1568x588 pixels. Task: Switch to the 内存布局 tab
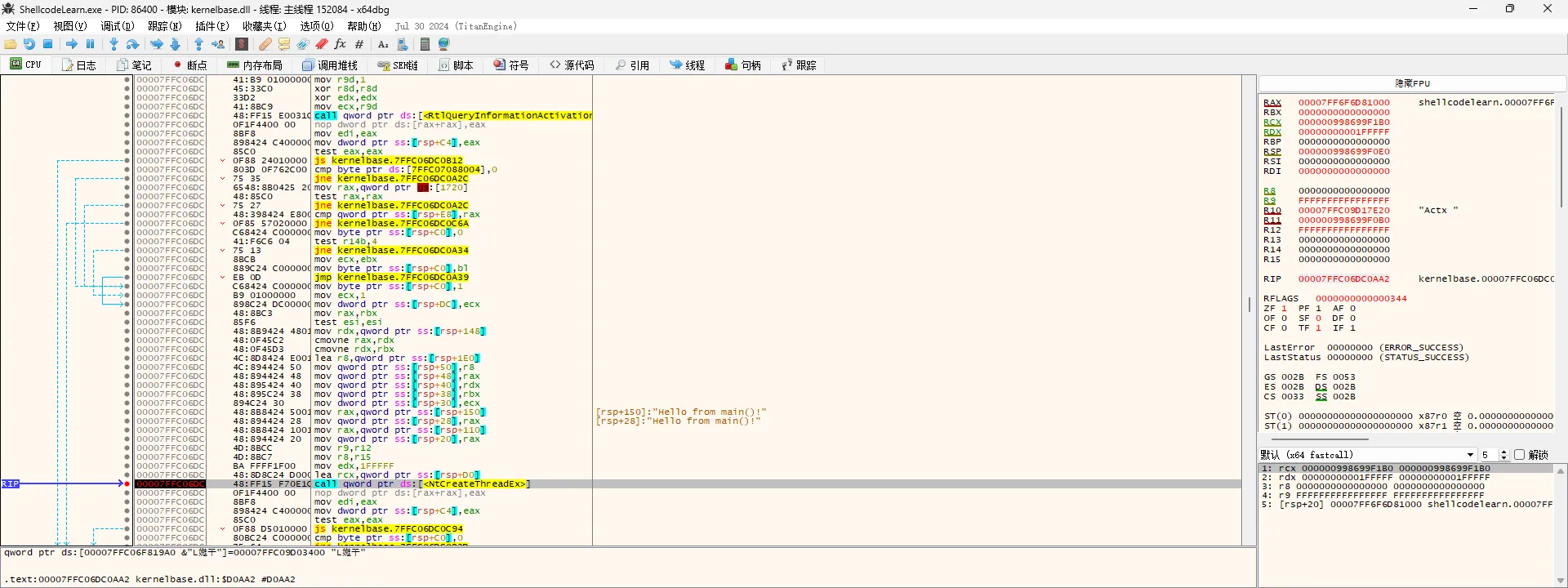click(255, 65)
